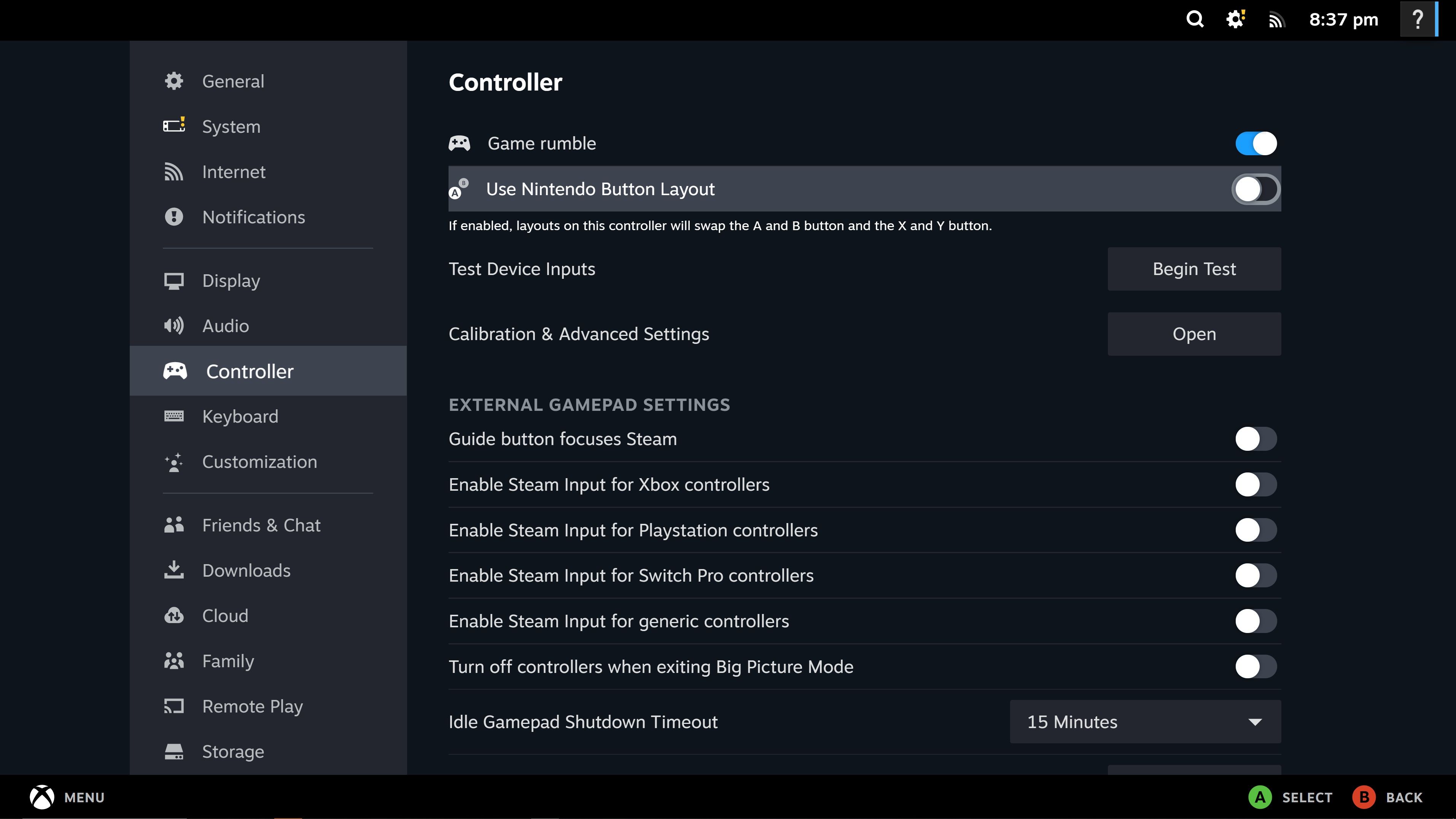Toggle off Game rumble
This screenshot has width=1456, height=819.
click(x=1256, y=143)
